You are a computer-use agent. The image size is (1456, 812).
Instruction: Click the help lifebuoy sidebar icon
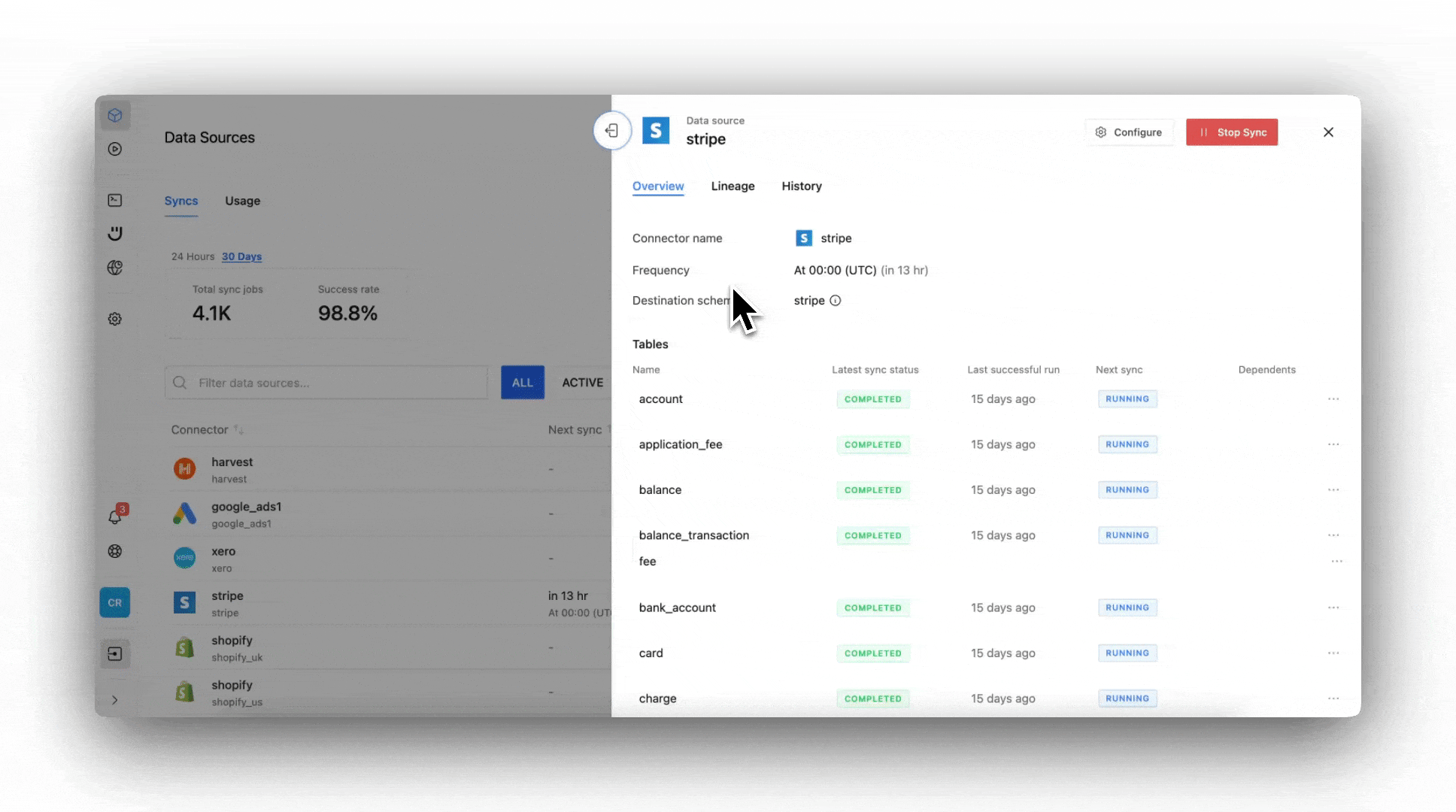pos(115,551)
